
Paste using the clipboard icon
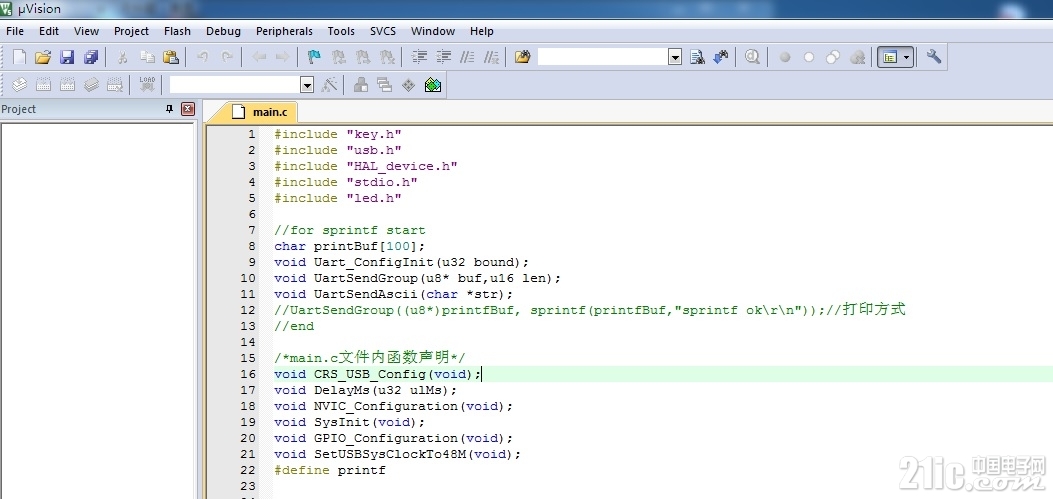171,57
